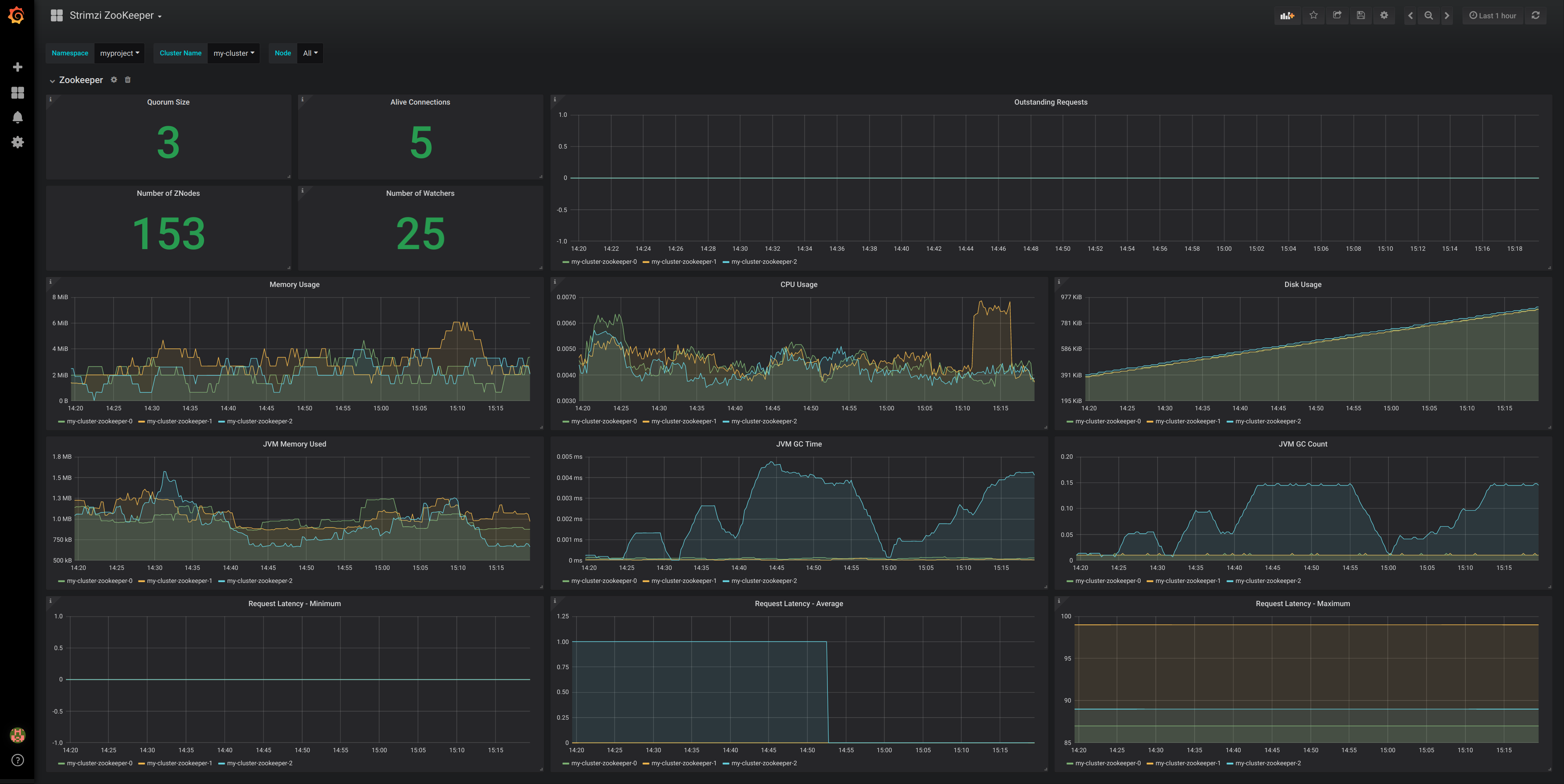Delete the Zookeeper row with trash icon

click(127, 79)
